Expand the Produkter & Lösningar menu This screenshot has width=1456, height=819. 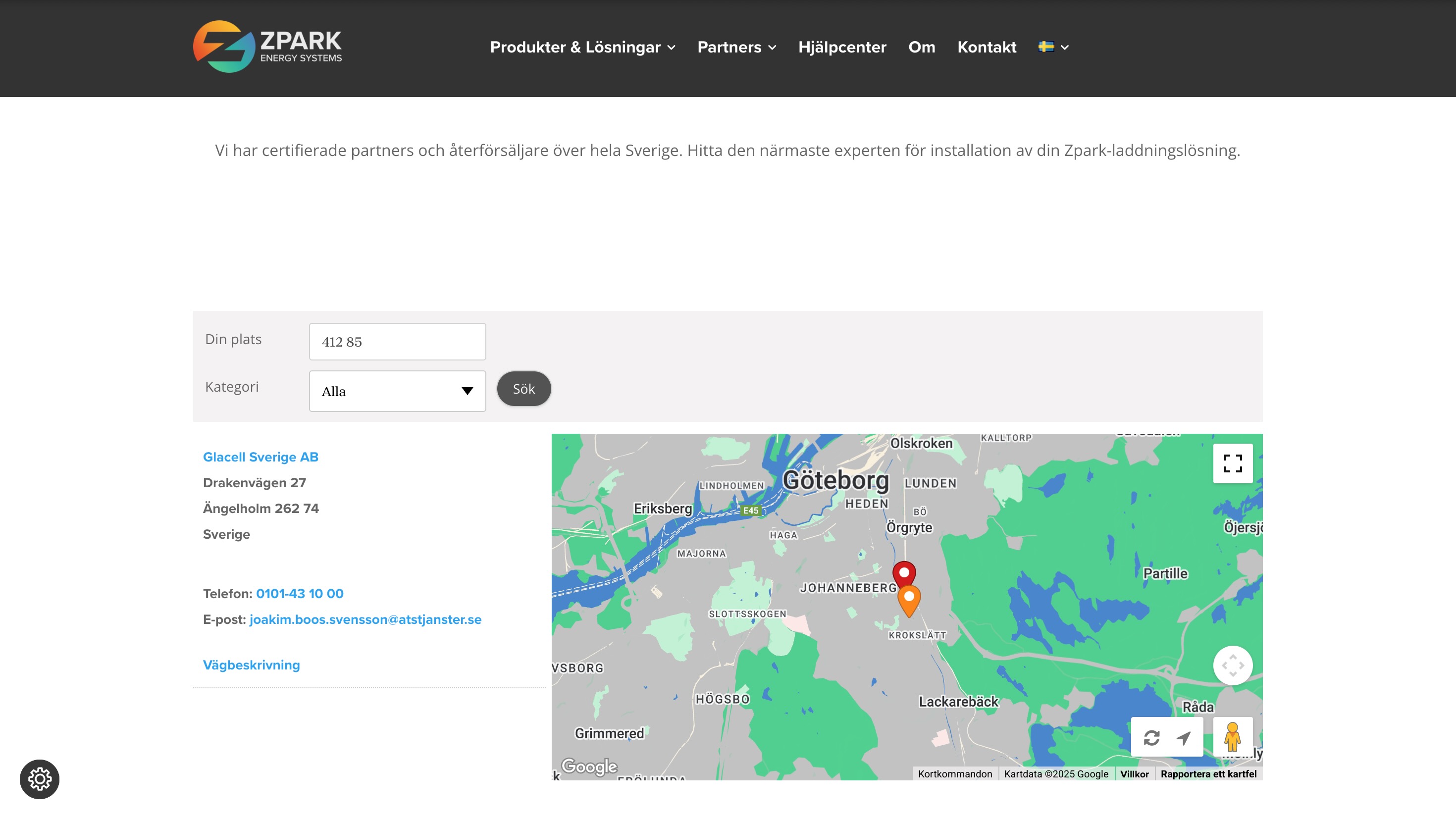click(x=581, y=48)
